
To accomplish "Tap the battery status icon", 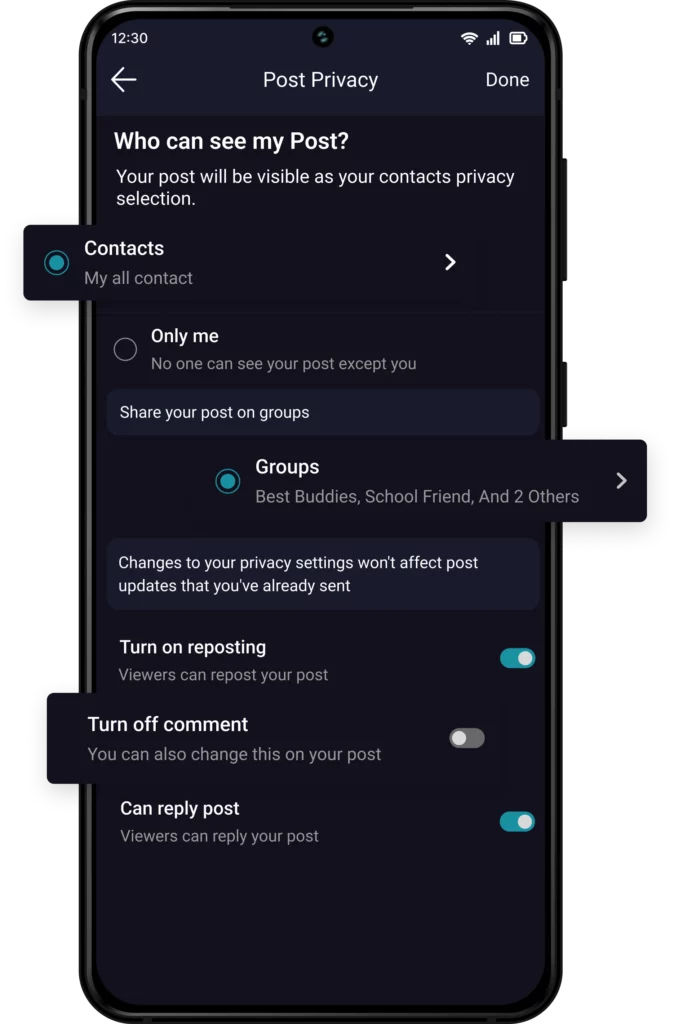I will click(518, 38).
